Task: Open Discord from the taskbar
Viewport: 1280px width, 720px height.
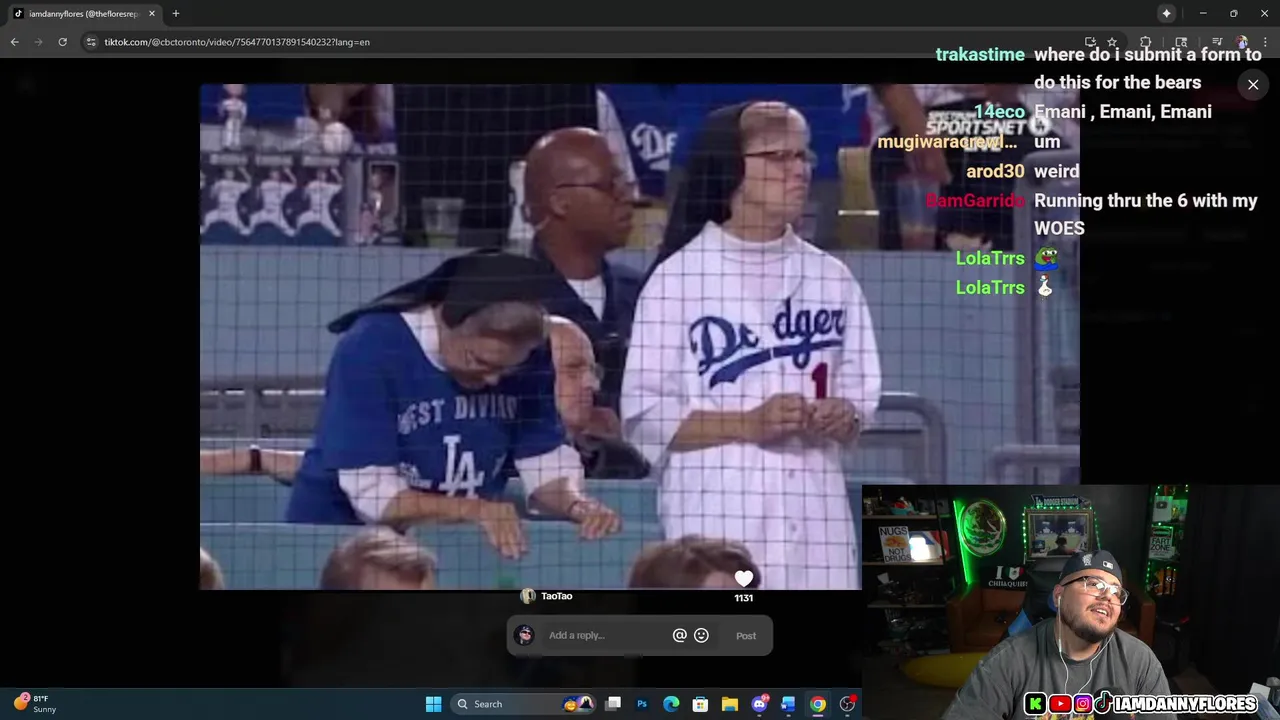Action: (x=759, y=704)
